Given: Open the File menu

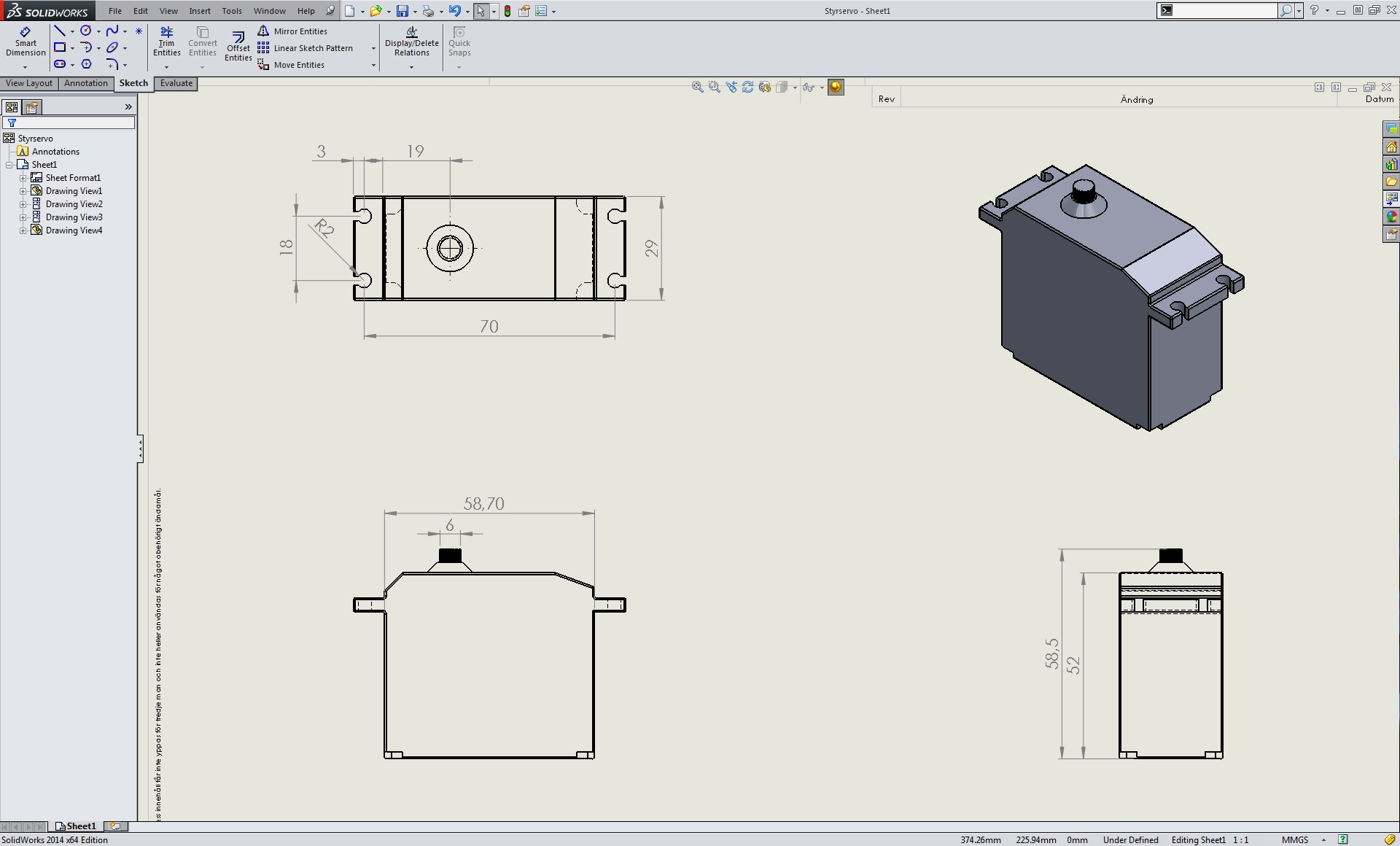Looking at the screenshot, I should point(115,11).
